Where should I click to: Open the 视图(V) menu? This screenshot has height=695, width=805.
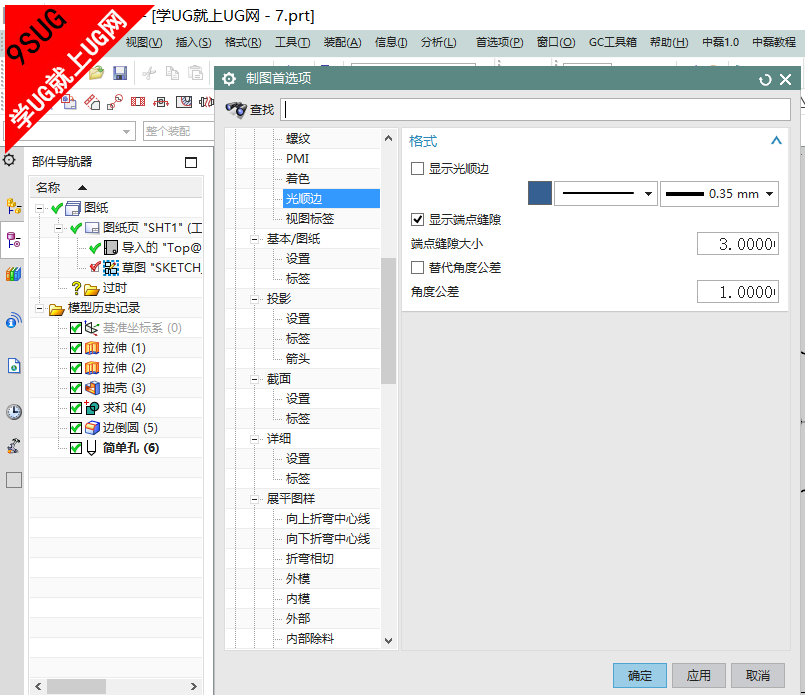point(144,42)
